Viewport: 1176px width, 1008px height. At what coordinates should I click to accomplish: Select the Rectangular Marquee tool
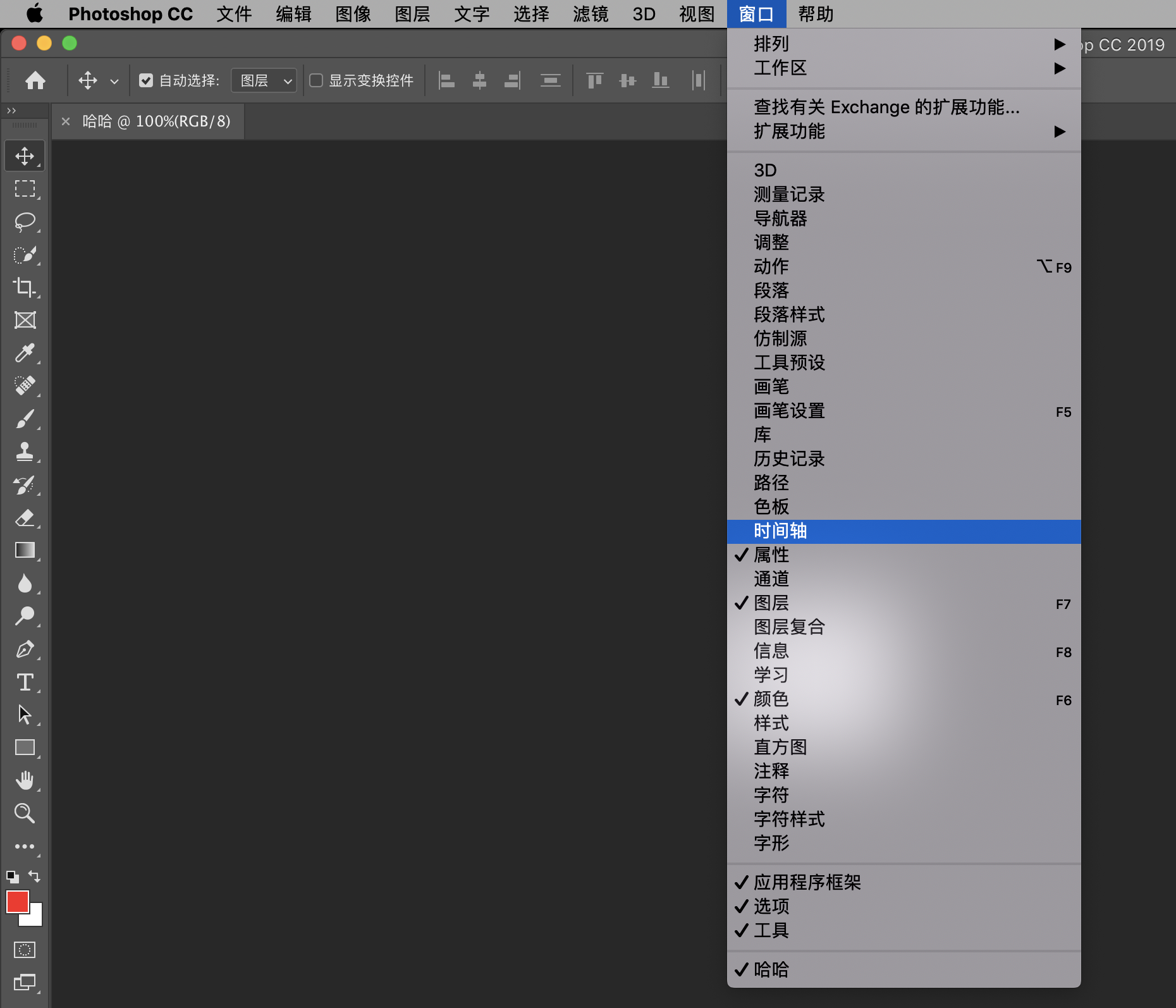(x=25, y=189)
